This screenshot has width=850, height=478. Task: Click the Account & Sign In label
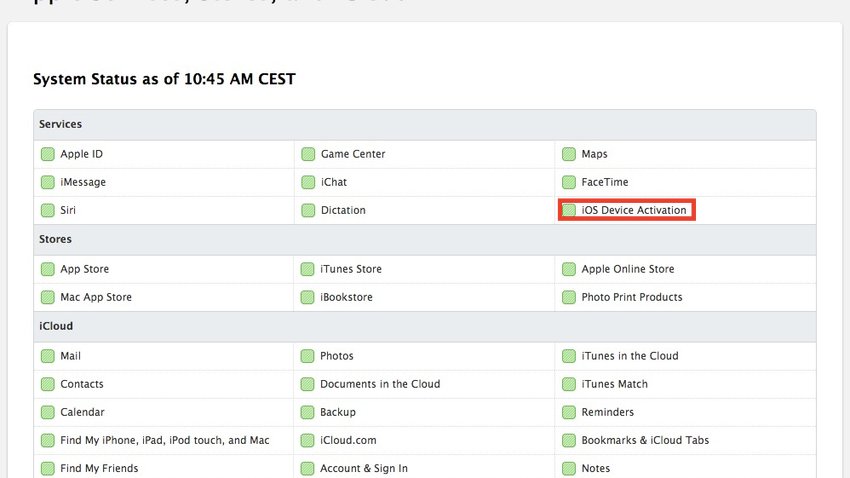point(364,469)
